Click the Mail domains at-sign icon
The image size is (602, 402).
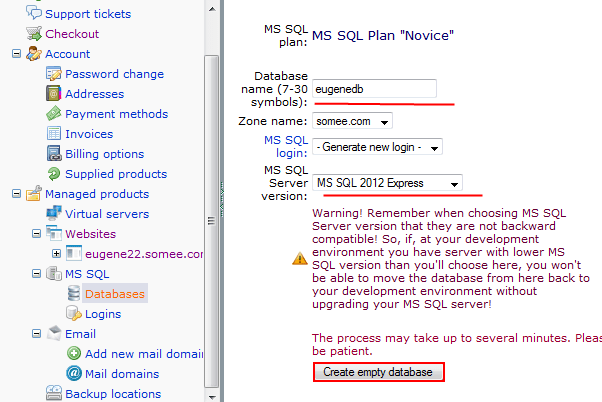pos(74,373)
